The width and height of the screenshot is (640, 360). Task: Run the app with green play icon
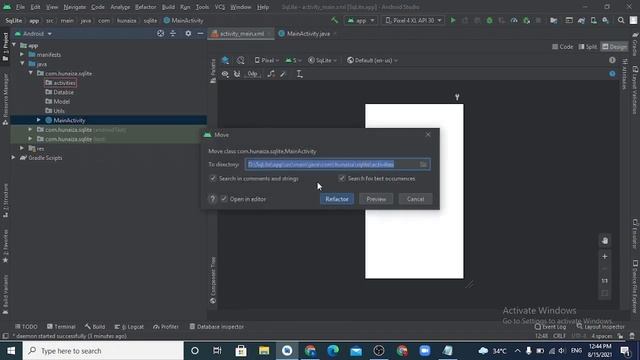click(453, 20)
